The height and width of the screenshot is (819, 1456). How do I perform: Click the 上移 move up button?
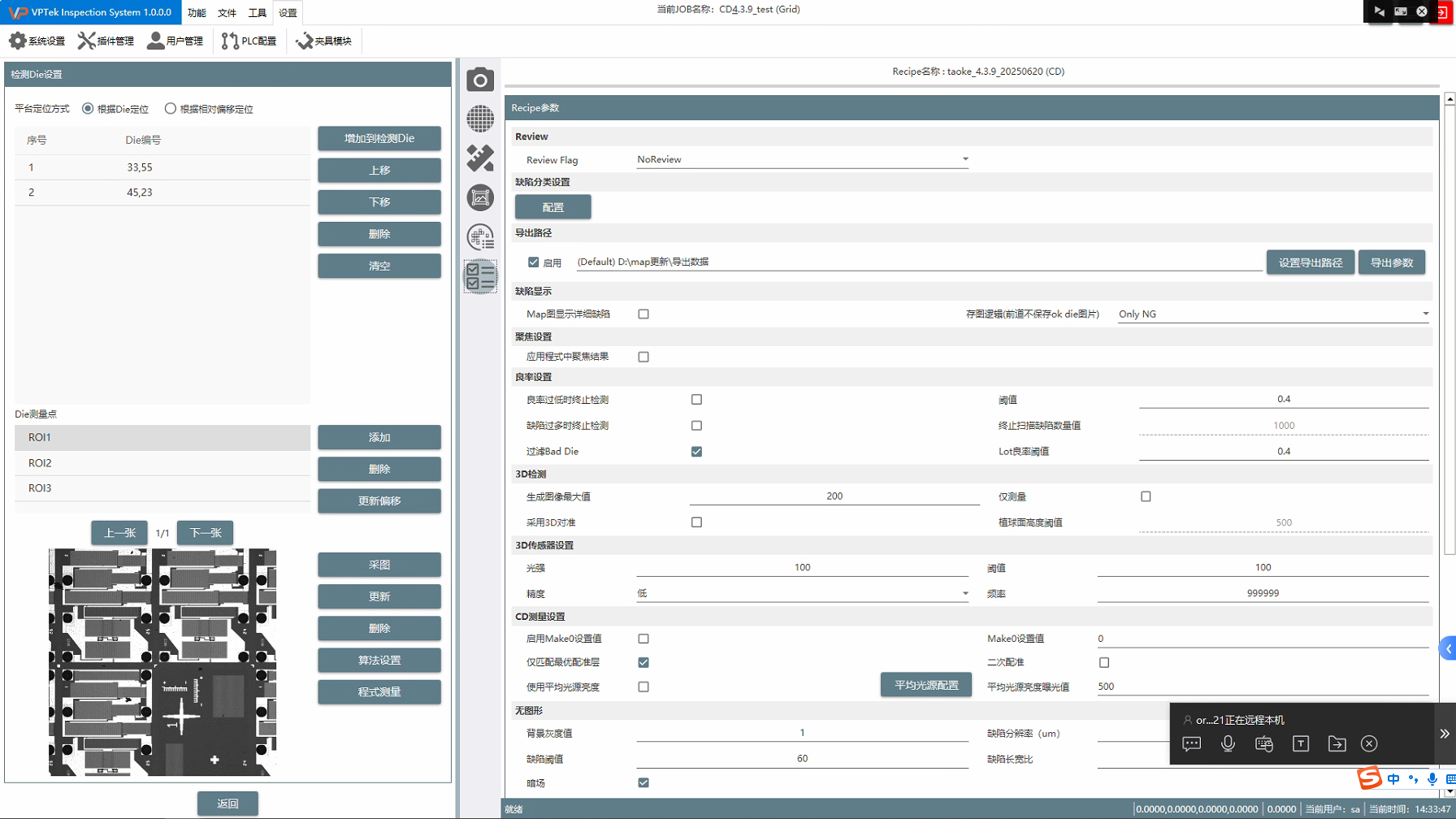379,170
